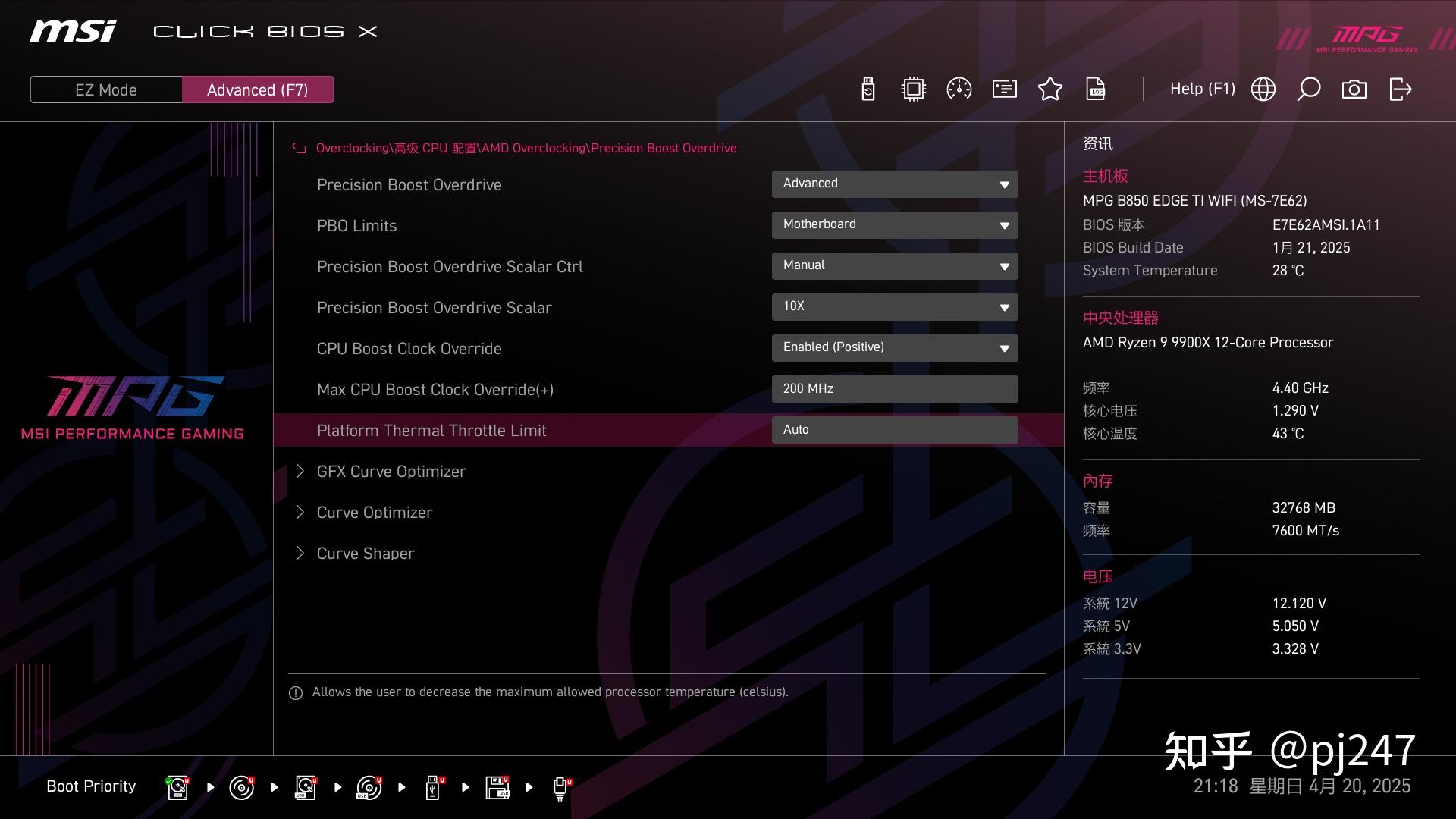The height and width of the screenshot is (819, 1456).
Task: Select the first hard drive boot priority icon
Action: [177, 787]
